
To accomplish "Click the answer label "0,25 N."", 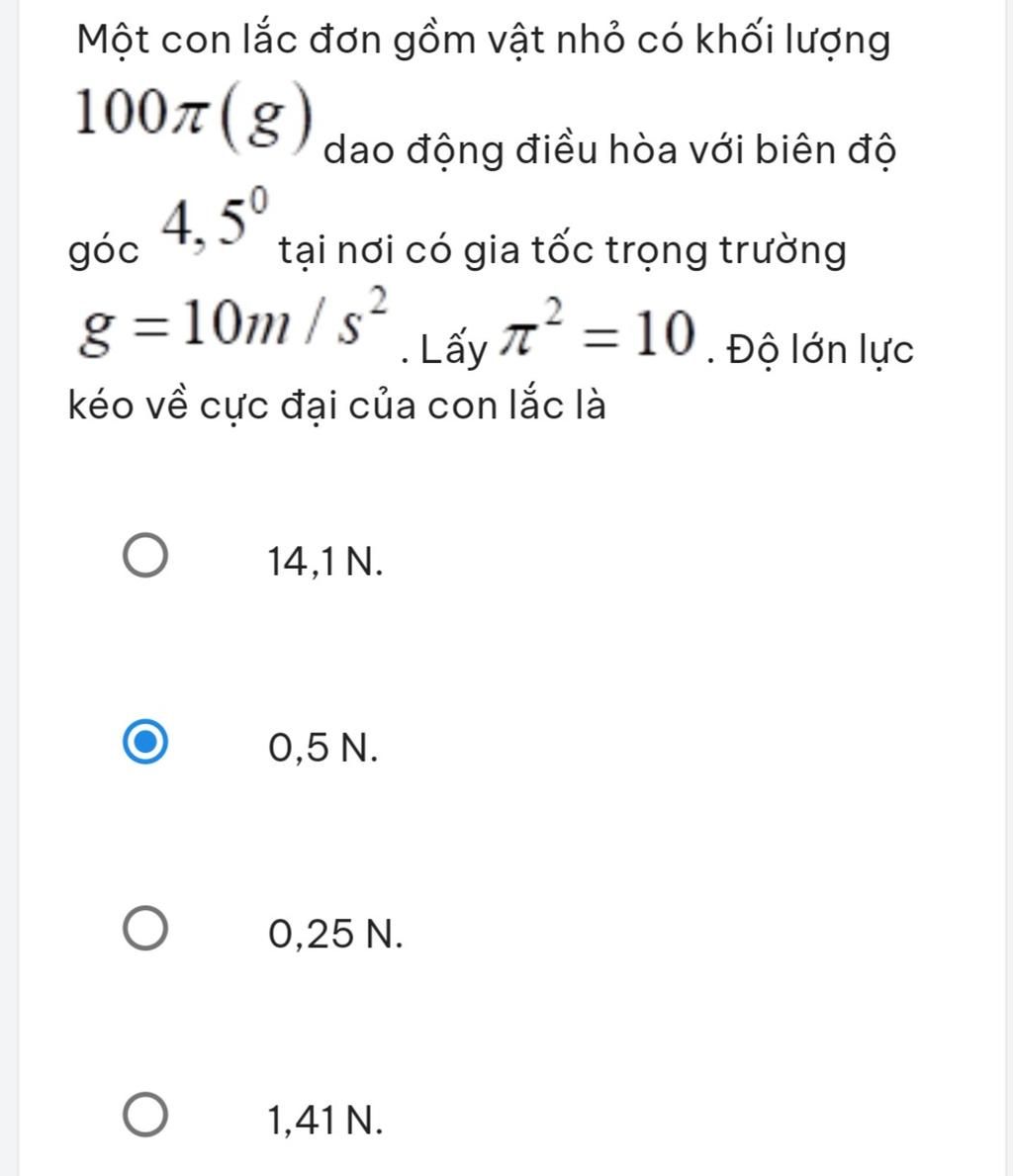I will [335, 934].
